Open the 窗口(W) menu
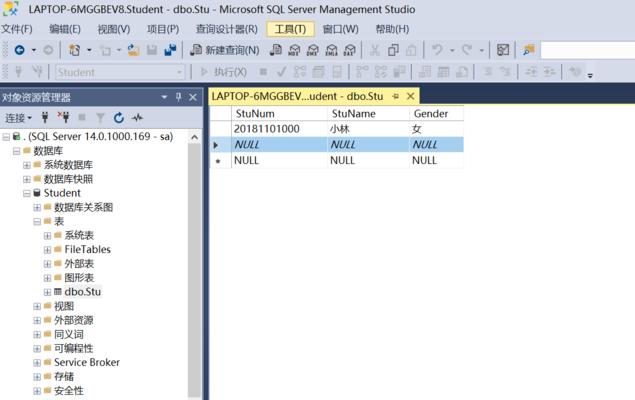 pyautogui.click(x=341, y=29)
